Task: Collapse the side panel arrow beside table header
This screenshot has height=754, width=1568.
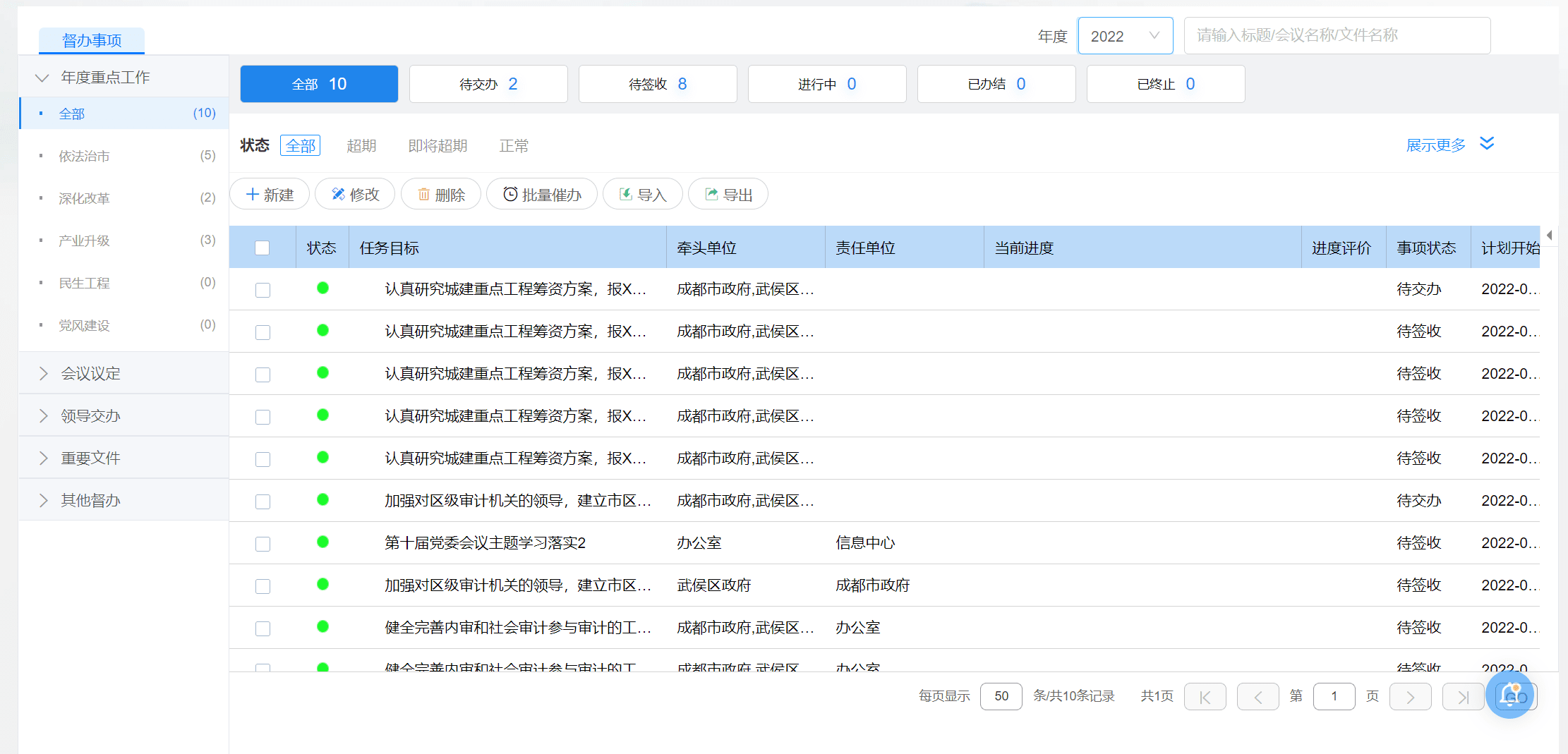Action: pos(1549,235)
